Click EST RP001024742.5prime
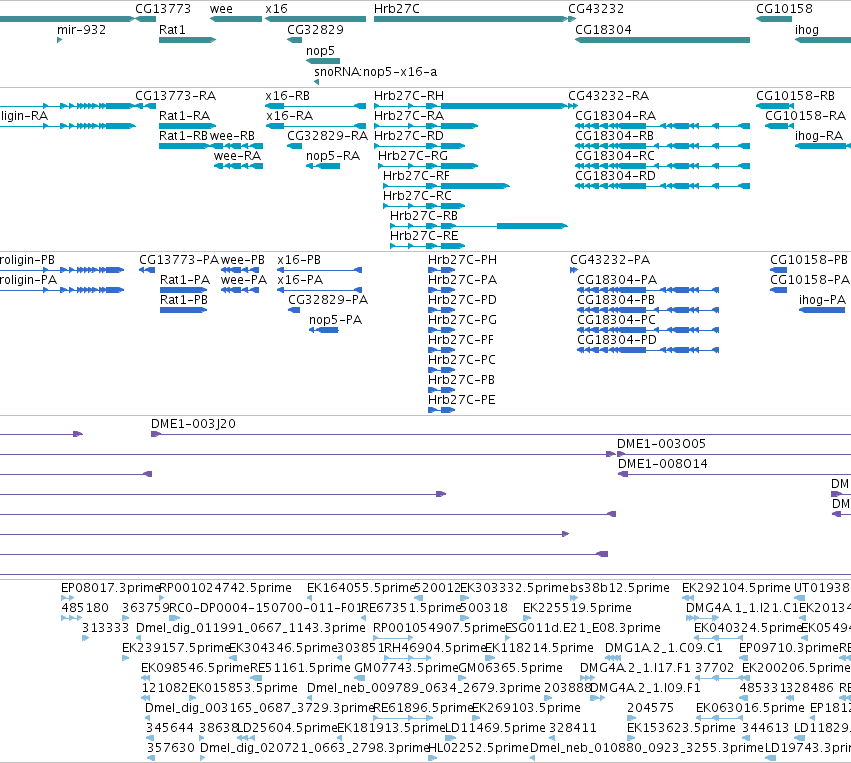Viewport: 851px width, 763px height. point(226,588)
